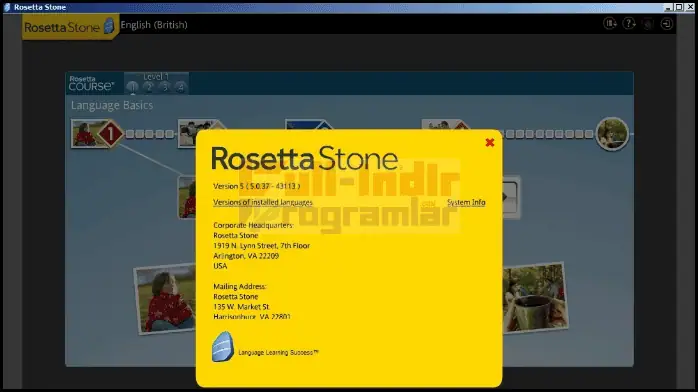Minimize the Rosetta Stone window
Image resolution: width=698 pixels, height=392 pixels.
[668, 7]
